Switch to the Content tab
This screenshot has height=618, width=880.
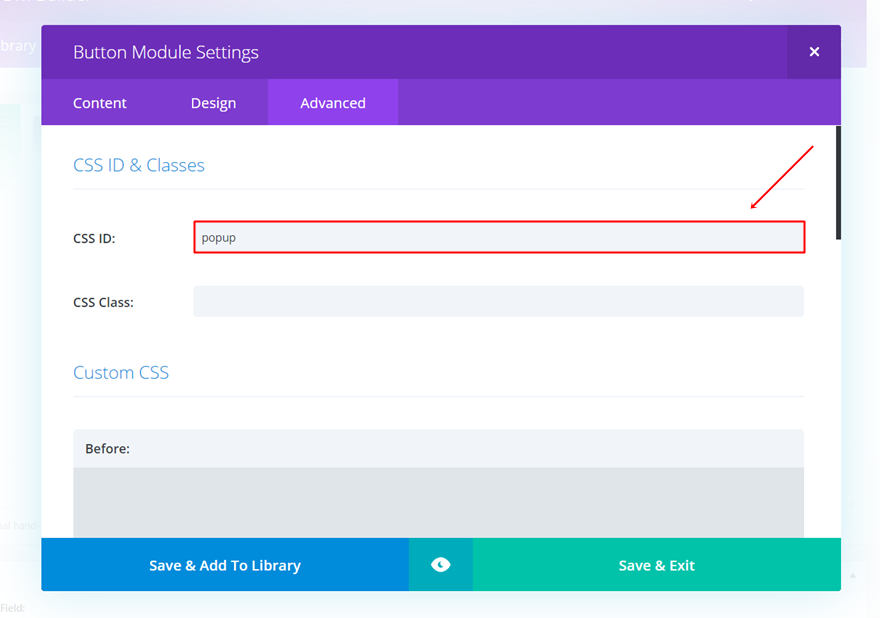click(x=100, y=103)
